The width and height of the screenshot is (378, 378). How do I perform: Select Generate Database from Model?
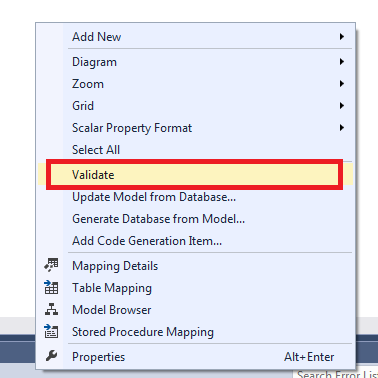[x=158, y=219]
